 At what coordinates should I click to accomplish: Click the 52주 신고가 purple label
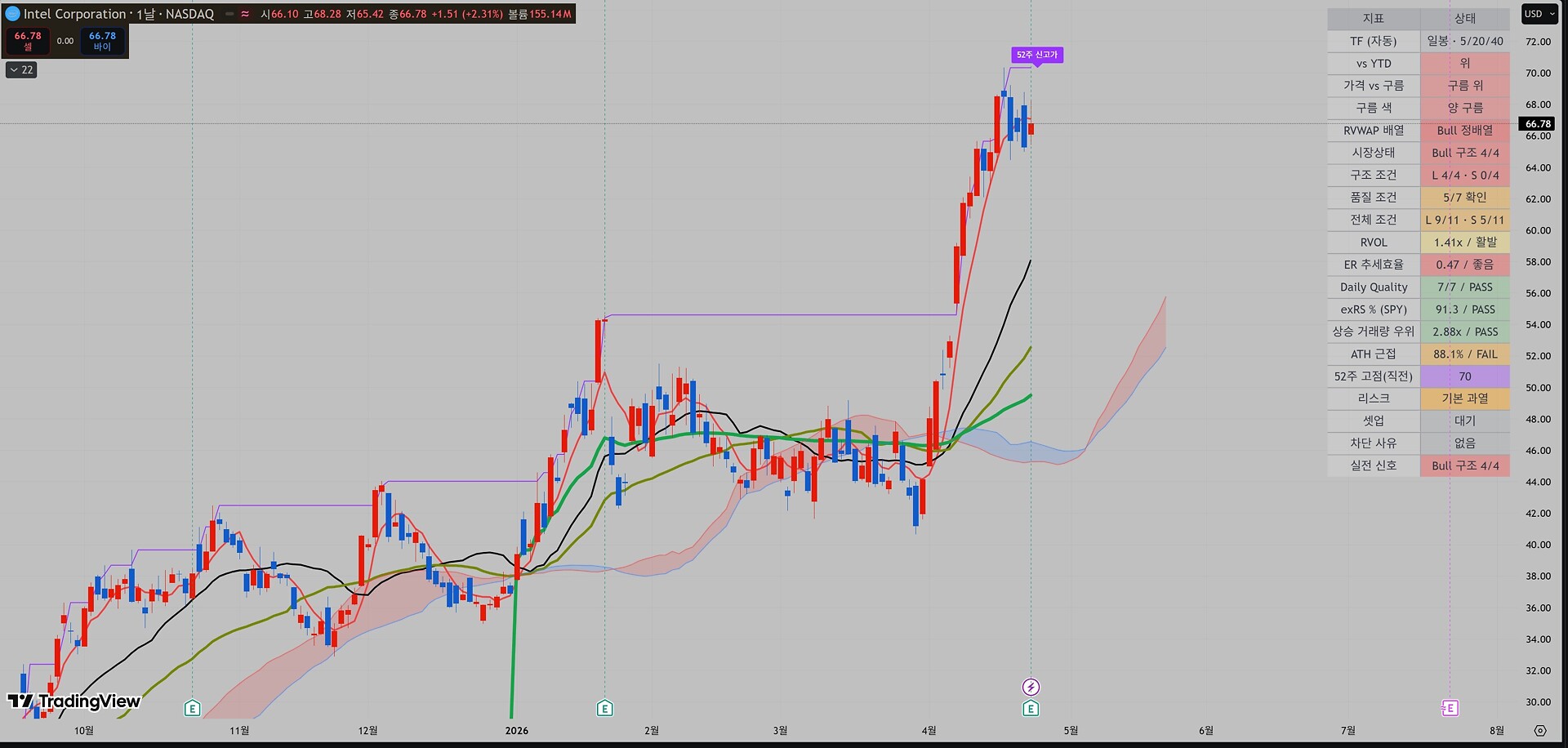[1037, 55]
